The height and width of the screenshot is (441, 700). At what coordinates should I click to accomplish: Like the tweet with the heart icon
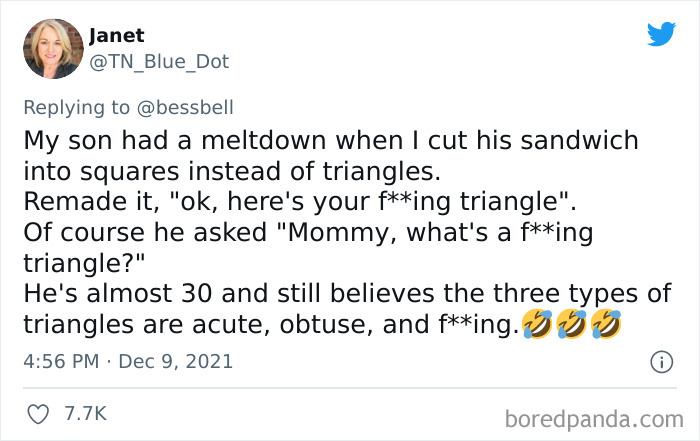[x=38, y=413]
